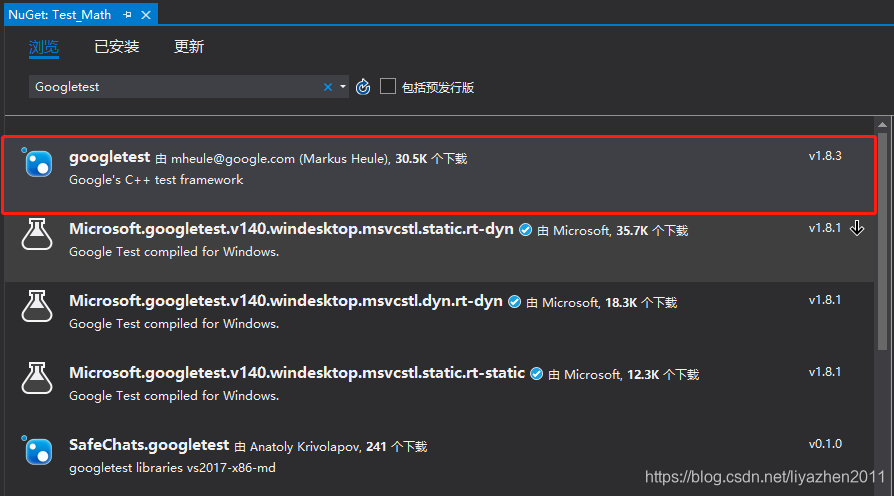The width and height of the screenshot is (894, 496).
Task: Switch to the 浏览 tab
Action: click(x=44, y=47)
